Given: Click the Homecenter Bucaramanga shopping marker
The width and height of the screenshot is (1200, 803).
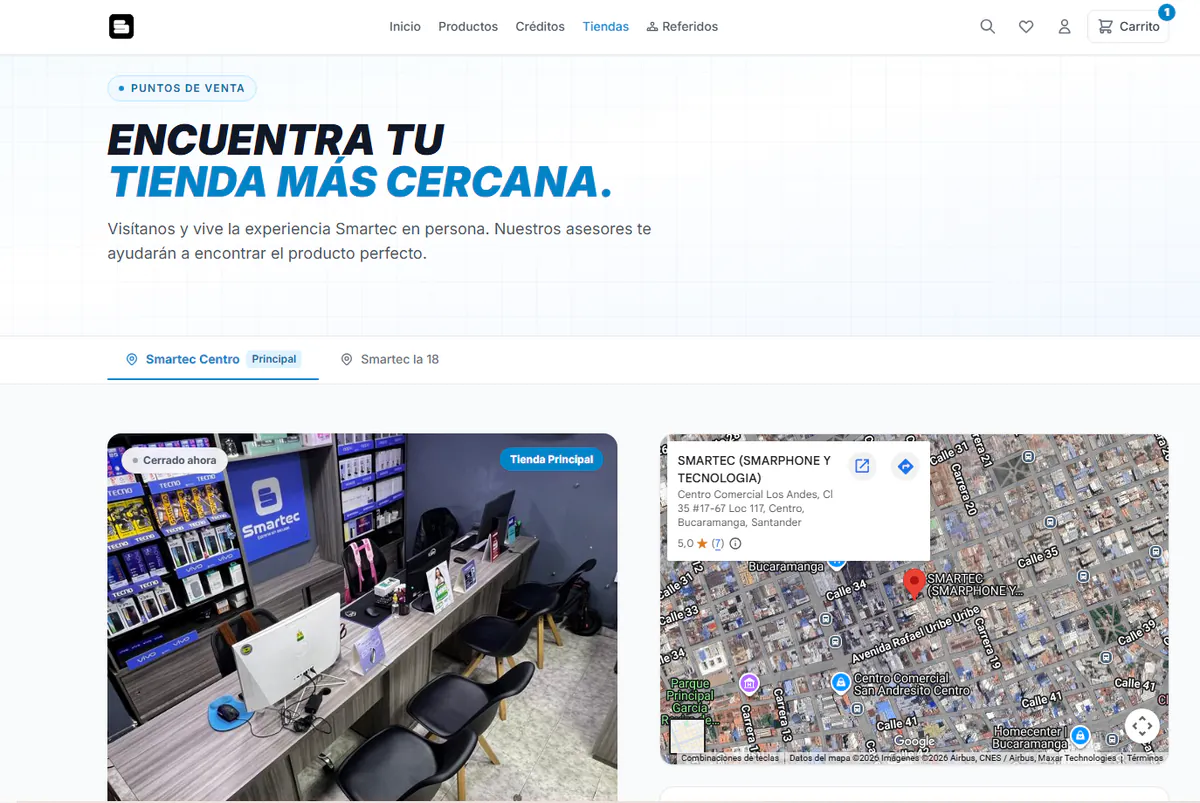Looking at the screenshot, I should click(1080, 736).
